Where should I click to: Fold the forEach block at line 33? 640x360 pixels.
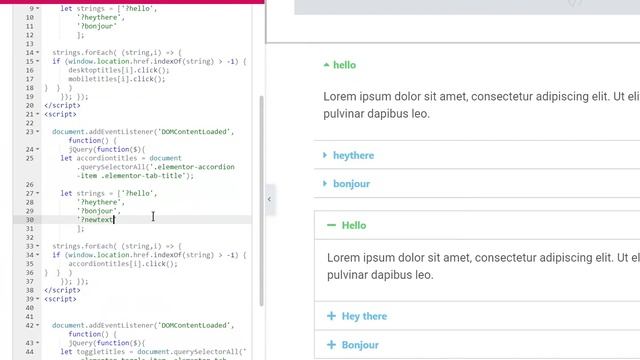(38, 246)
